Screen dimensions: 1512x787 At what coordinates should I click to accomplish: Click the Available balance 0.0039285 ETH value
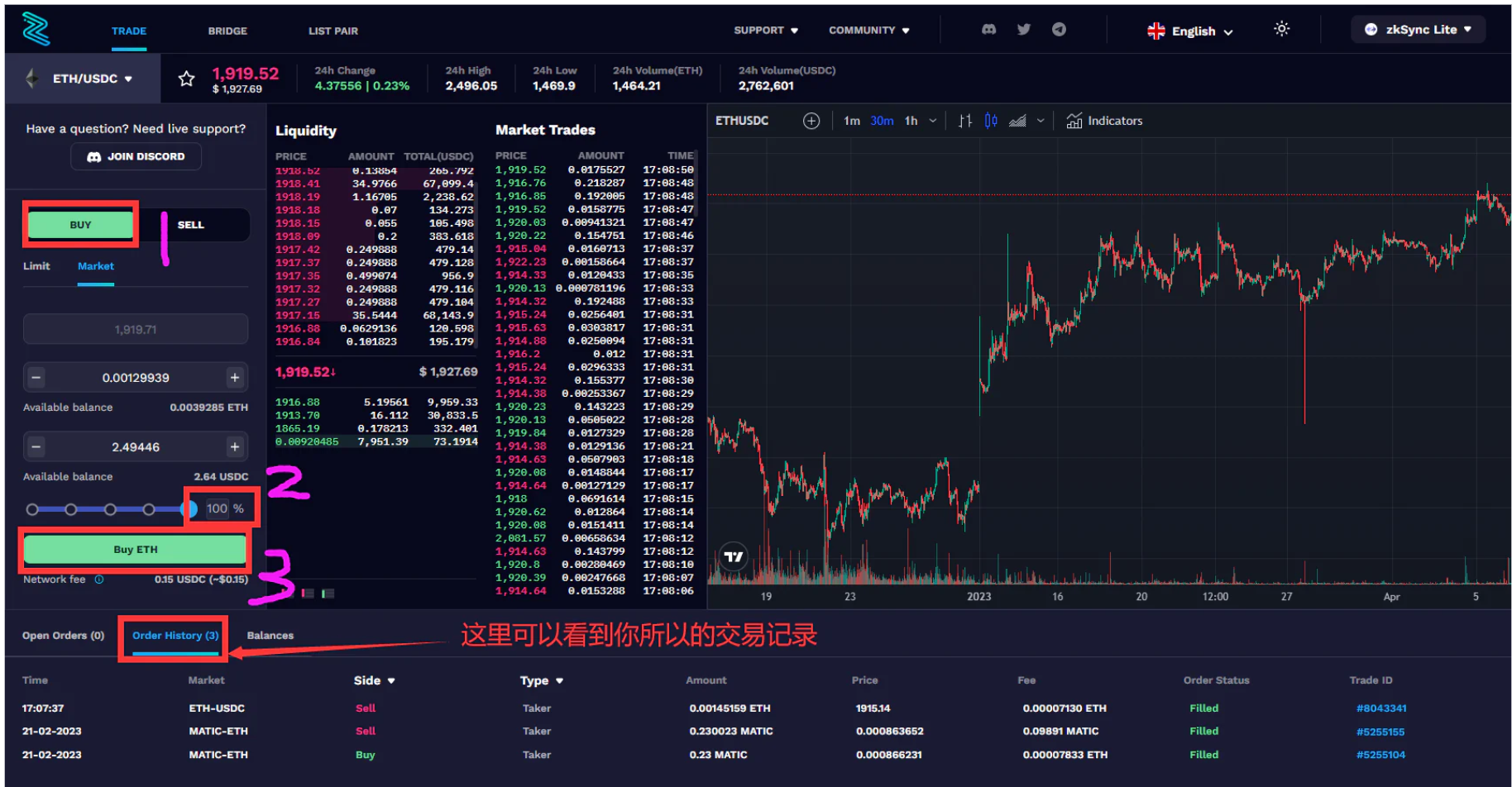pyautogui.click(x=208, y=408)
